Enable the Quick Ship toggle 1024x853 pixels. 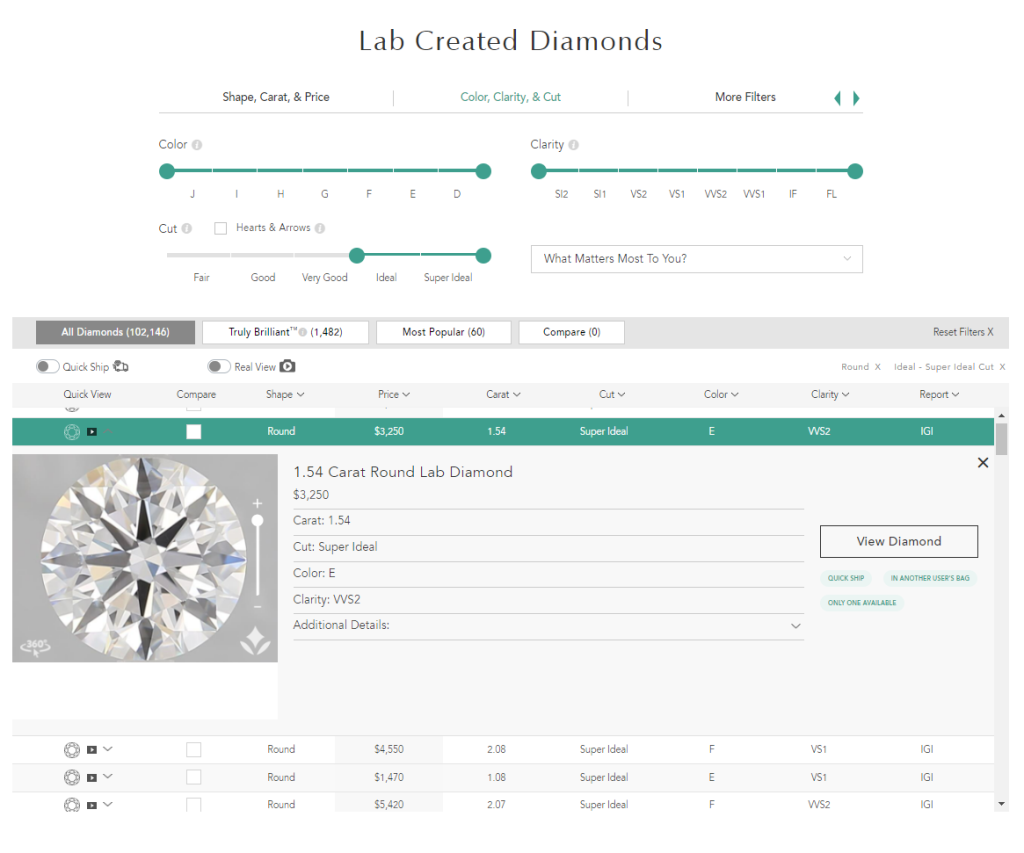pos(47,367)
